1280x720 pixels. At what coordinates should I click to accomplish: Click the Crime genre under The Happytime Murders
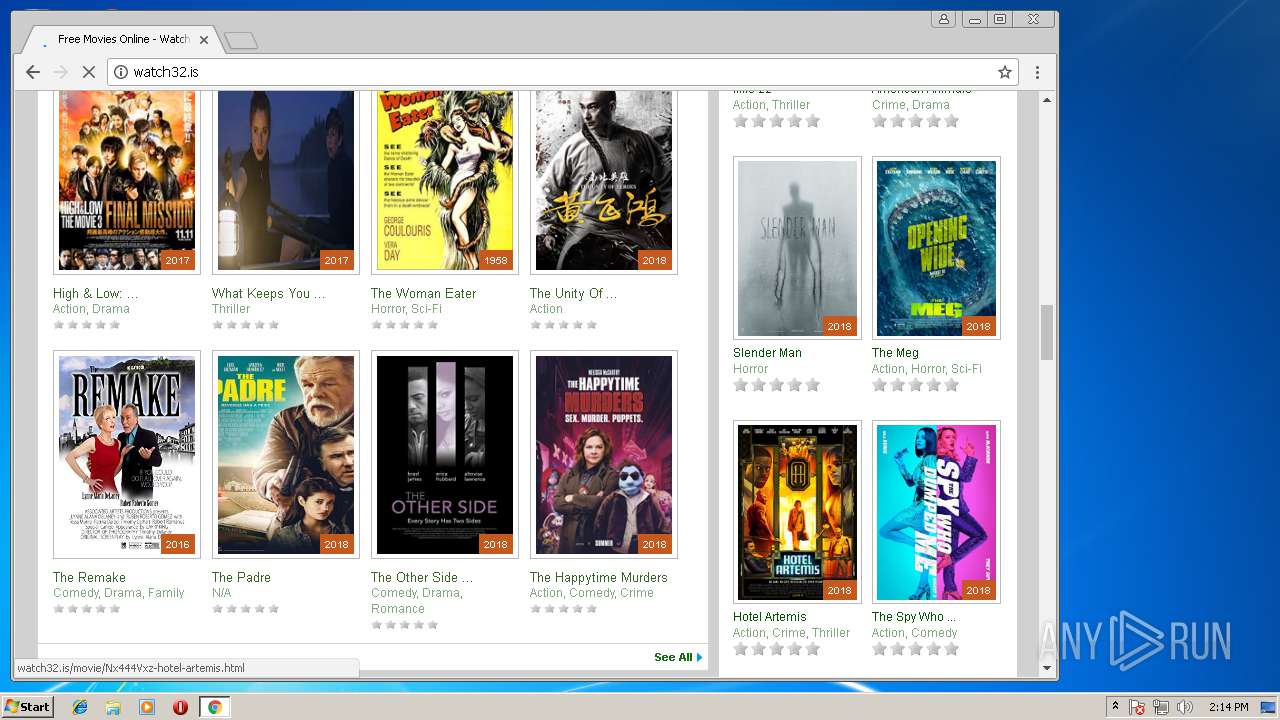pyautogui.click(x=637, y=593)
